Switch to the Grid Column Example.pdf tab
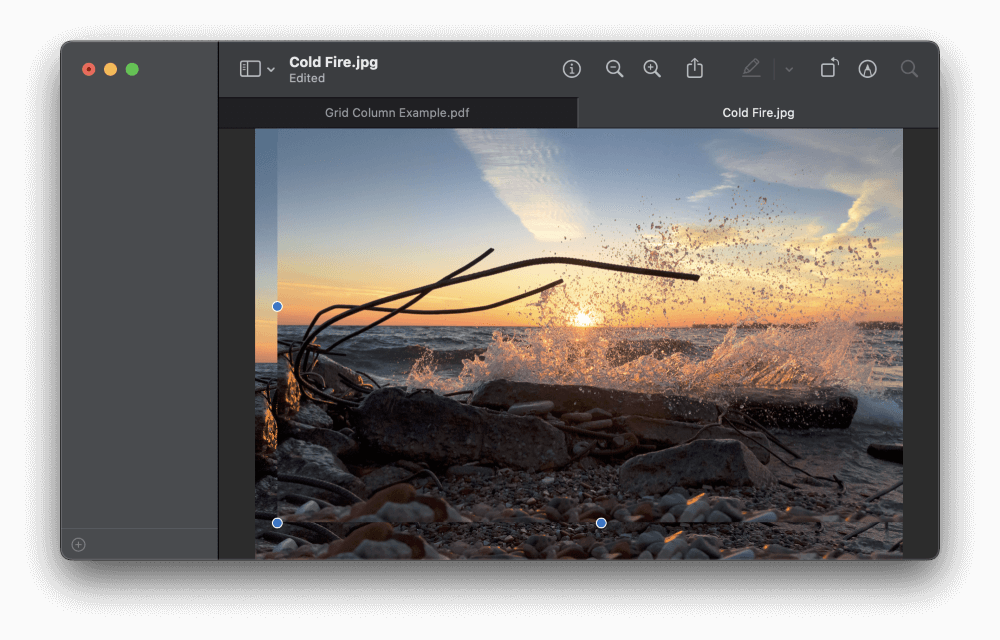1000x640 pixels. (x=397, y=112)
